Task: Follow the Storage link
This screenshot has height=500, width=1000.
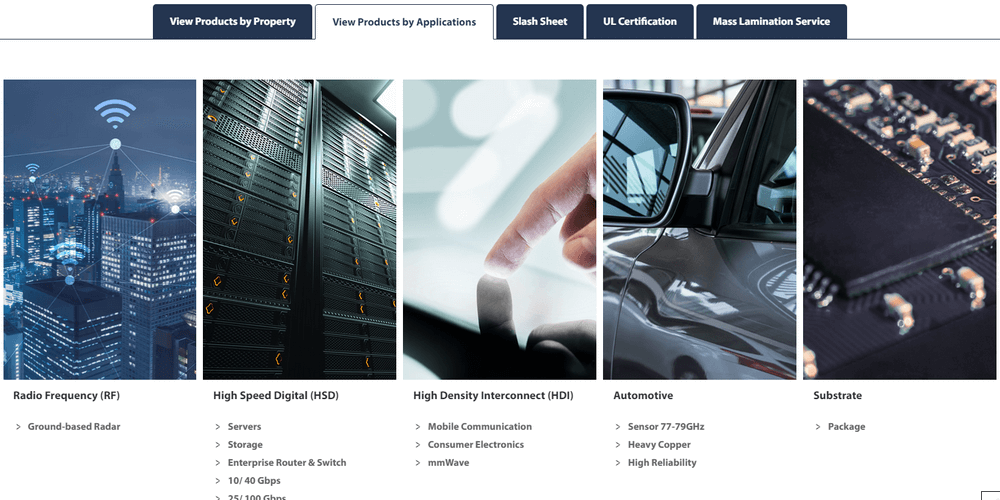Action: point(245,445)
